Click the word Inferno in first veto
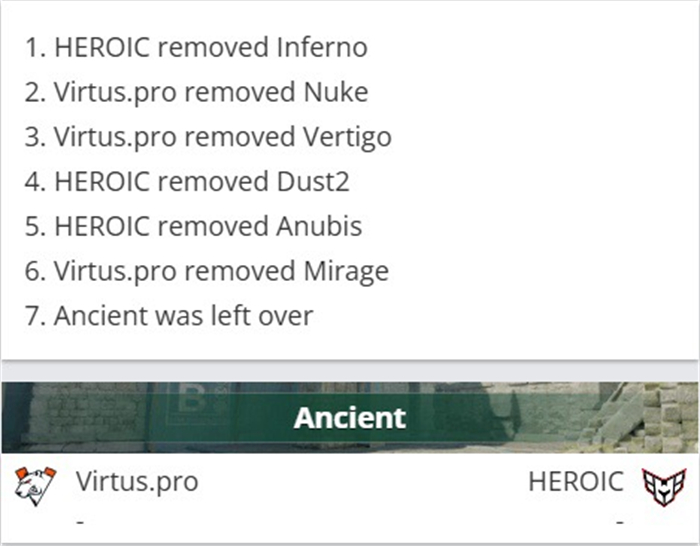The image size is (700, 546). pyautogui.click(x=322, y=47)
